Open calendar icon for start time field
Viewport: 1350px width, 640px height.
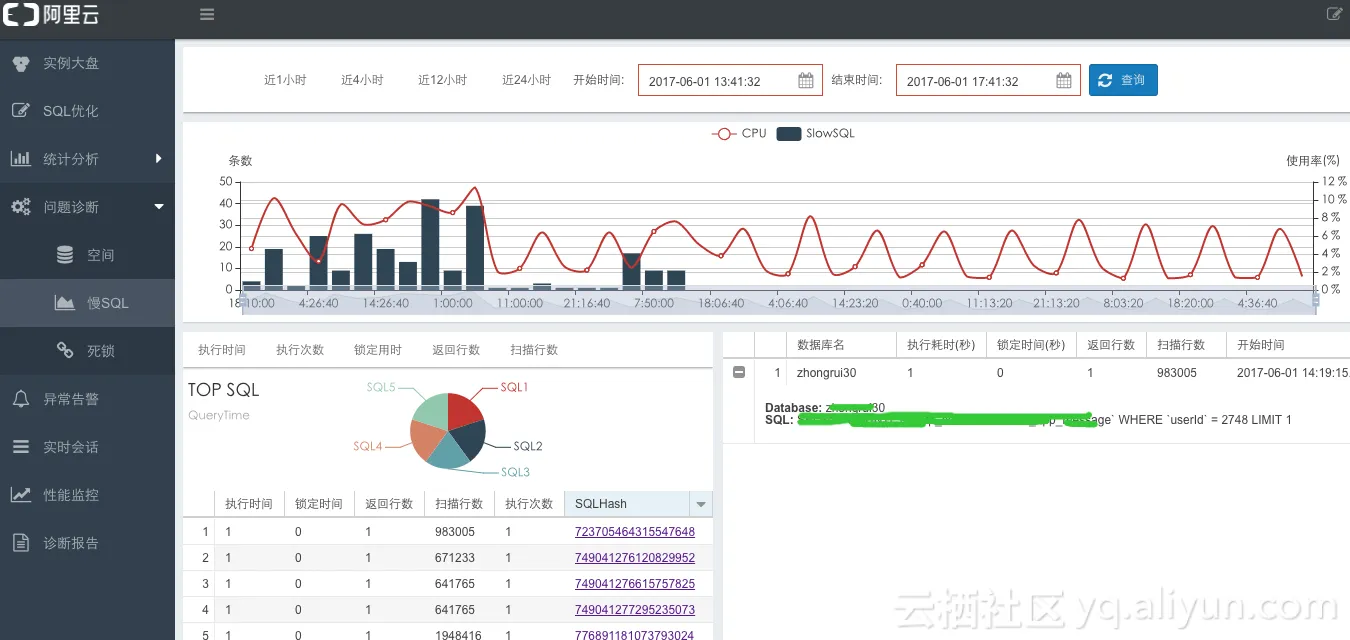coord(806,81)
